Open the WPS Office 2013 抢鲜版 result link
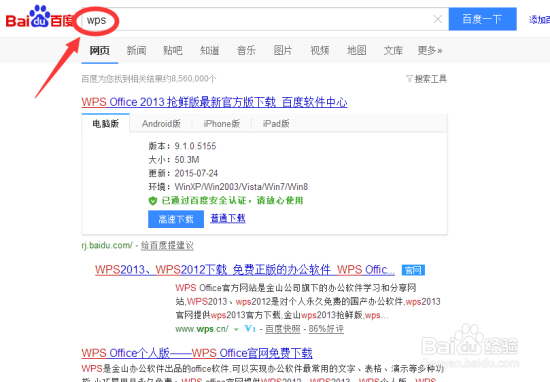 click(x=214, y=102)
